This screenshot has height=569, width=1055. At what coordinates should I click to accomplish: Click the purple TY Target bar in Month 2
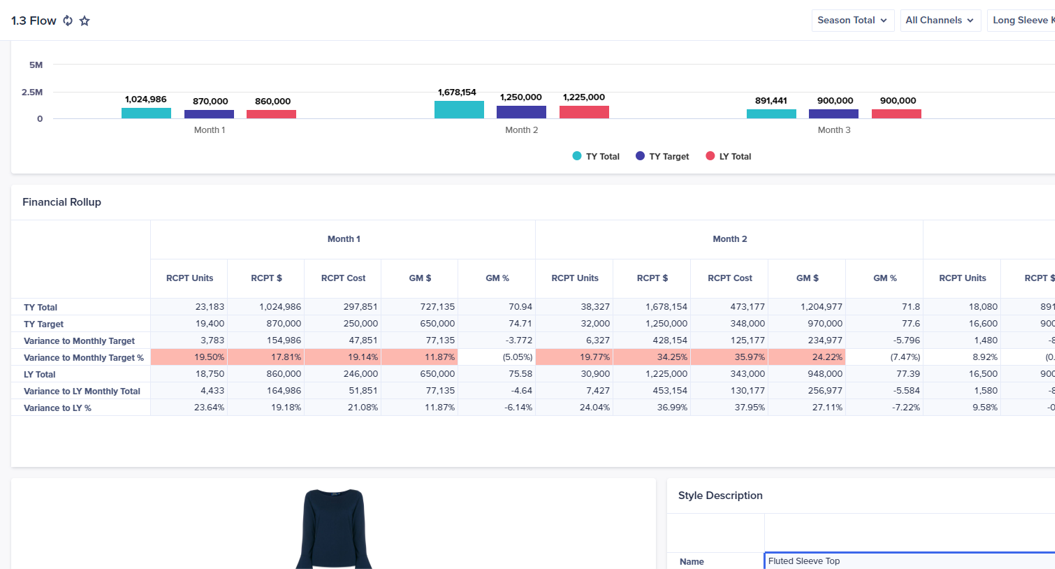point(521,112)
